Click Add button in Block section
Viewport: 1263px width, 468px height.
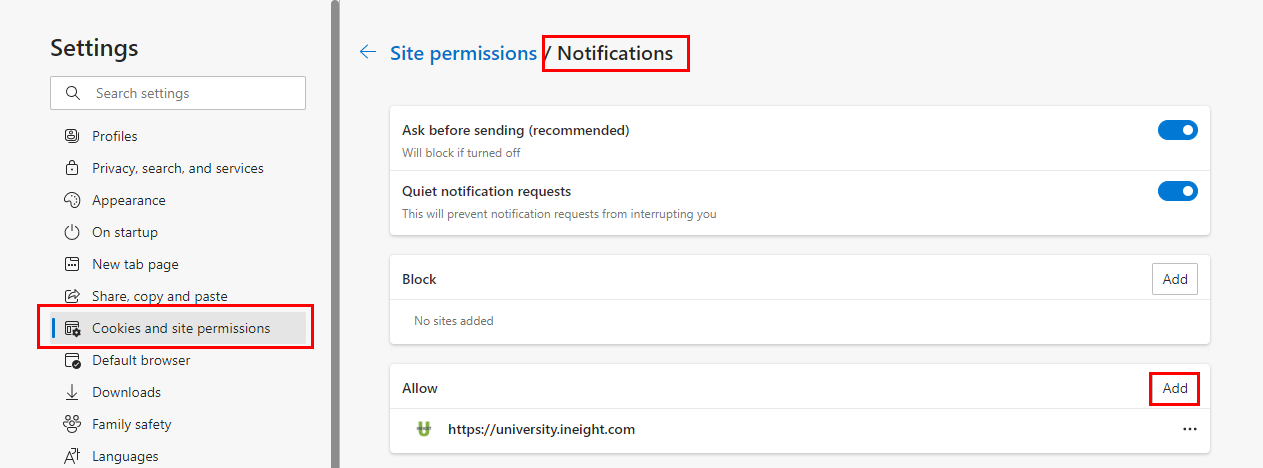pyautogui.click(x=1175, y=279)
